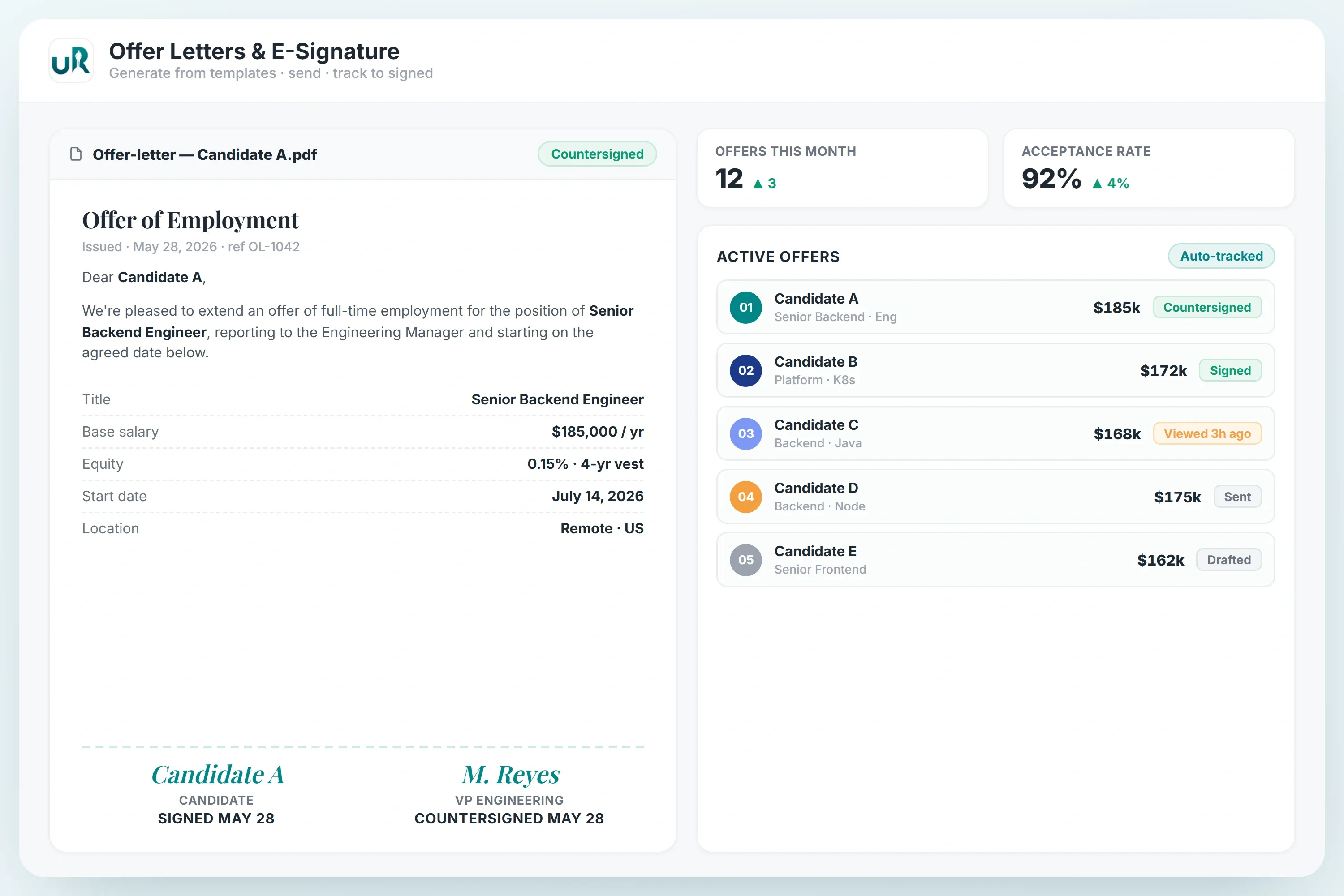Click the green up arrow beside 3
Viewport: 1344px width, 896px height.
(x=758, y=184)
